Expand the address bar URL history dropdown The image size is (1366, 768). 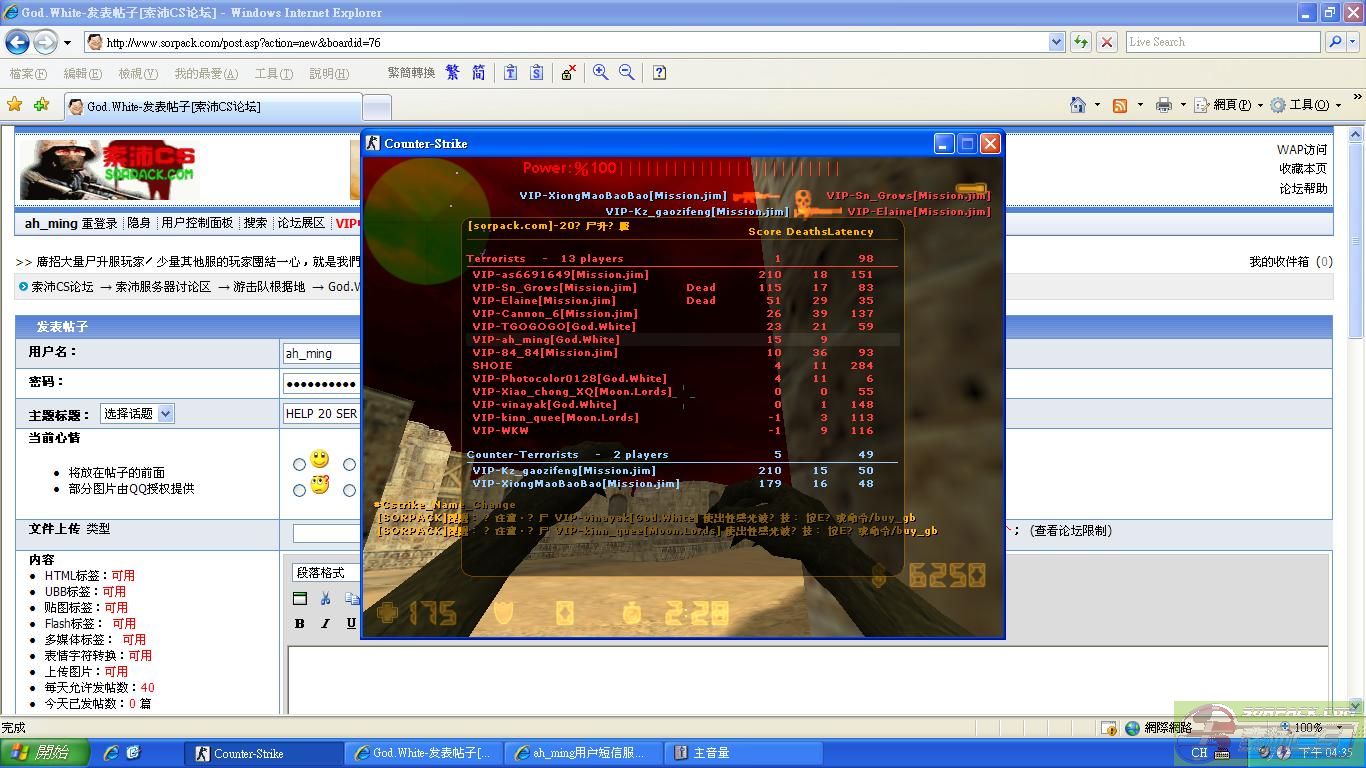click(1056, 42)
